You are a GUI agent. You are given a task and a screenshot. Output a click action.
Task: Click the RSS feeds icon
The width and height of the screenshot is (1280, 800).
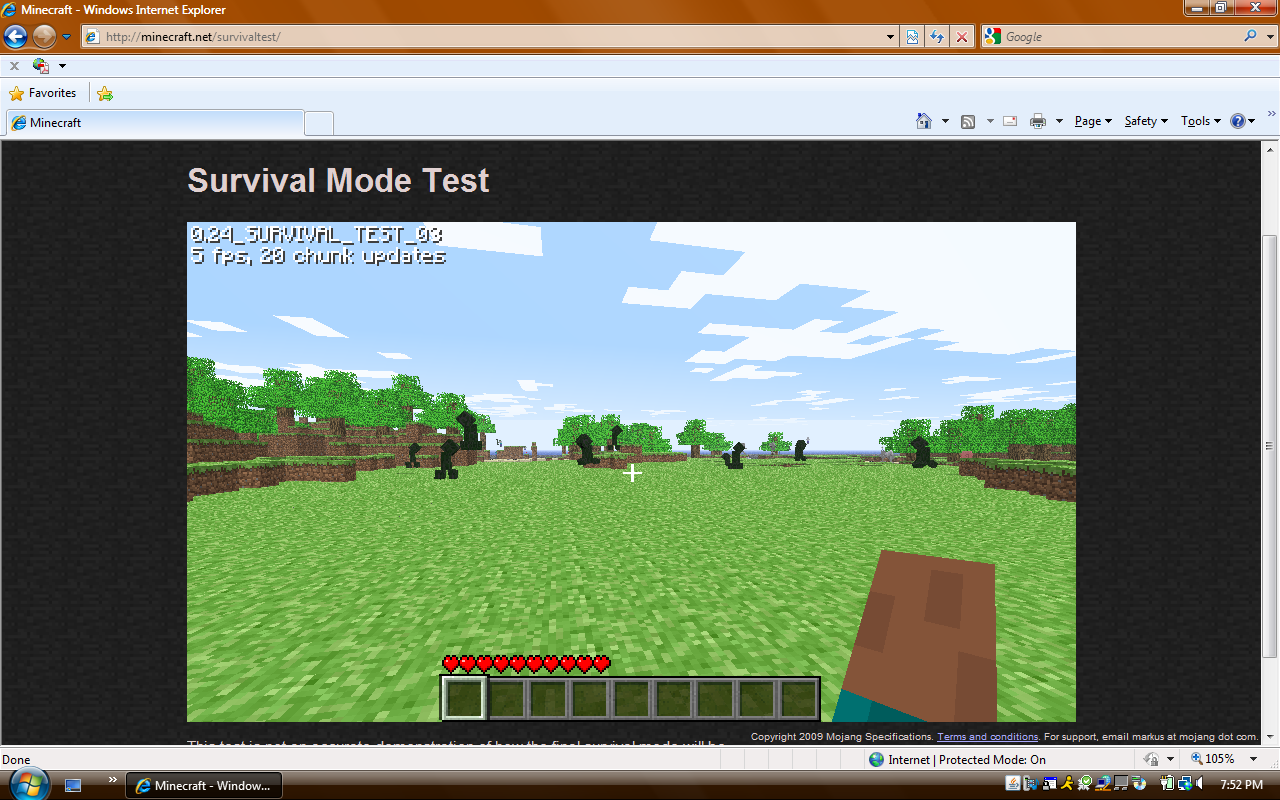pyautogui.click(x=968, y=121)
